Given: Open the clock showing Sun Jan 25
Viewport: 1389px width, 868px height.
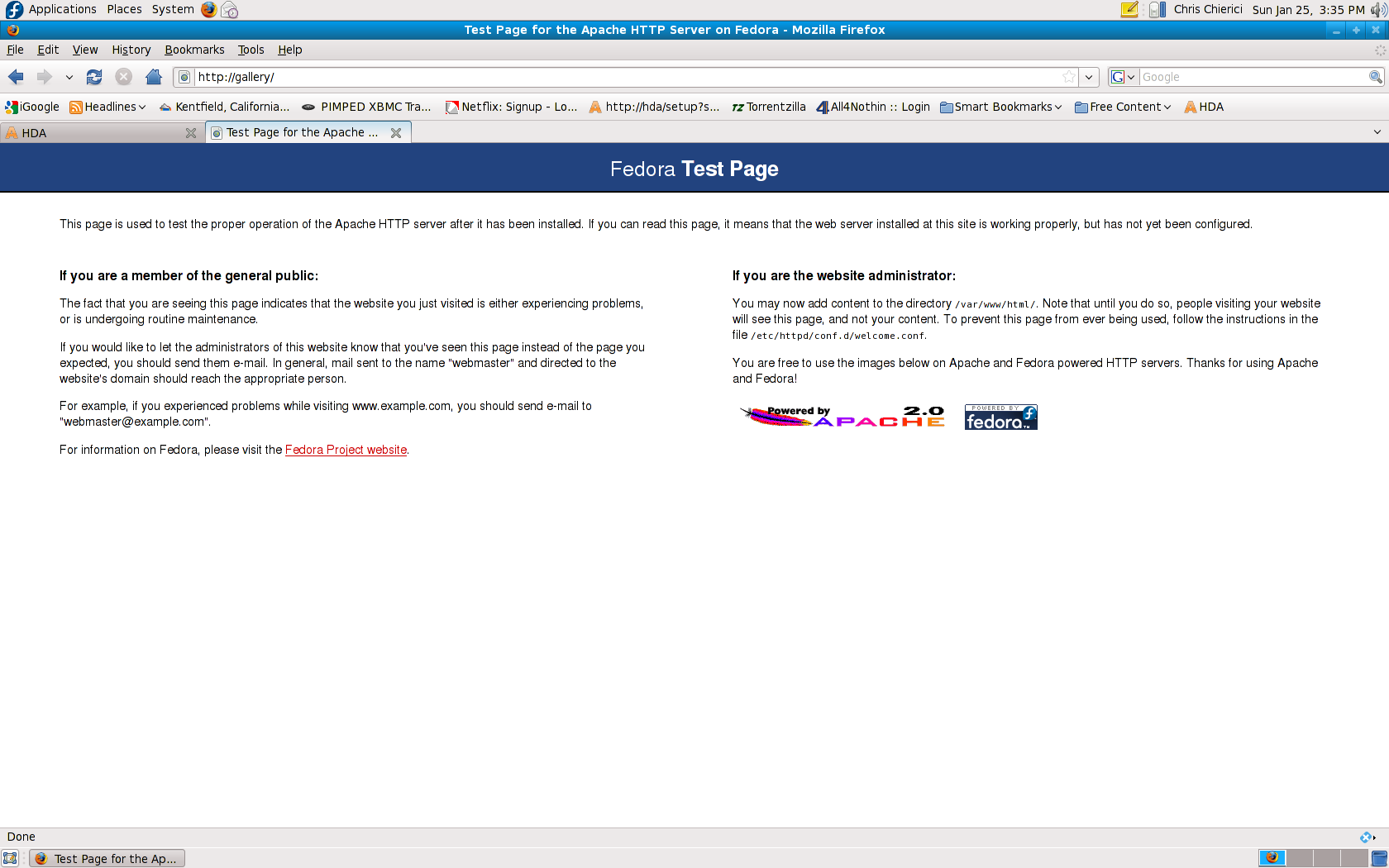Looking at the screenshot, I should pos(1308,10).
